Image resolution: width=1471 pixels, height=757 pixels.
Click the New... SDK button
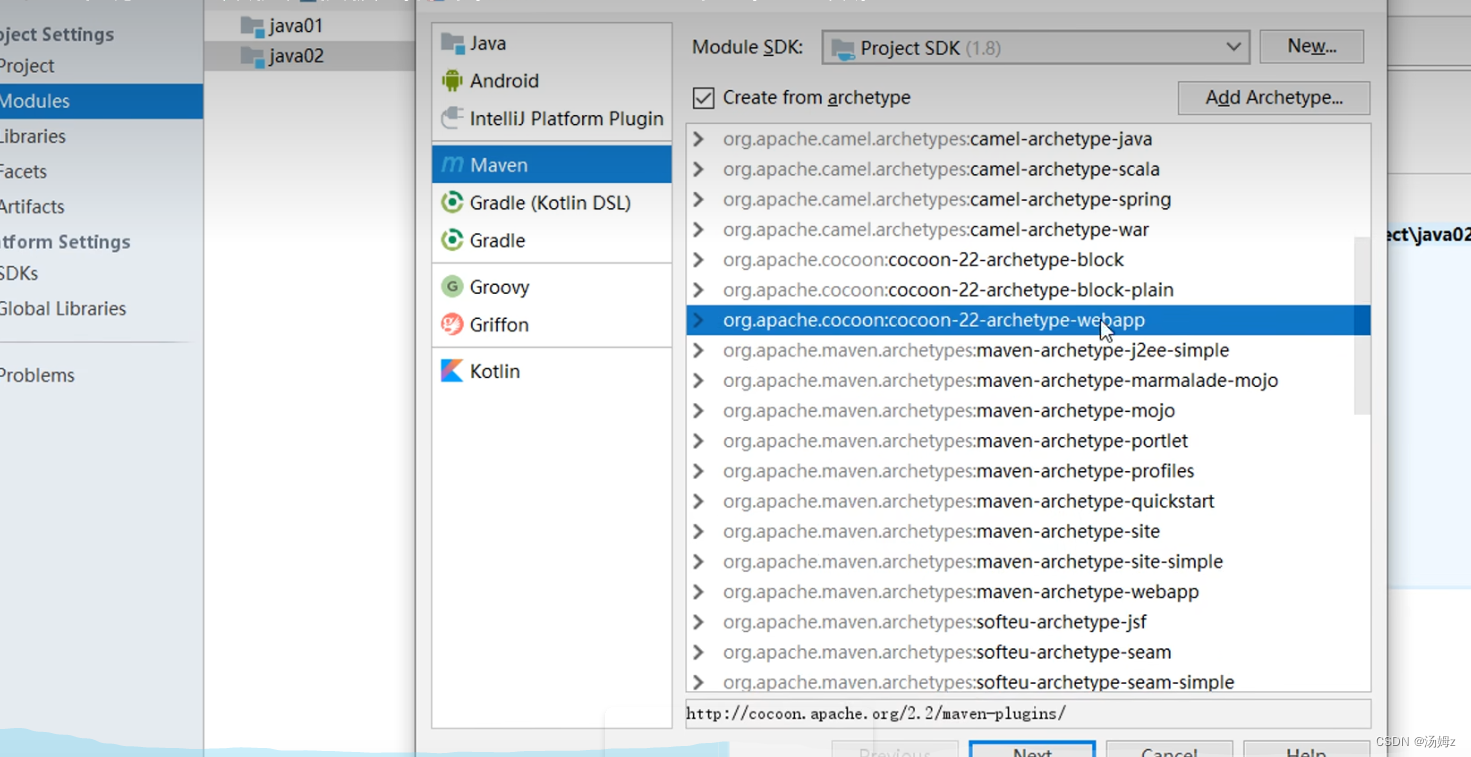point(1311,46)
